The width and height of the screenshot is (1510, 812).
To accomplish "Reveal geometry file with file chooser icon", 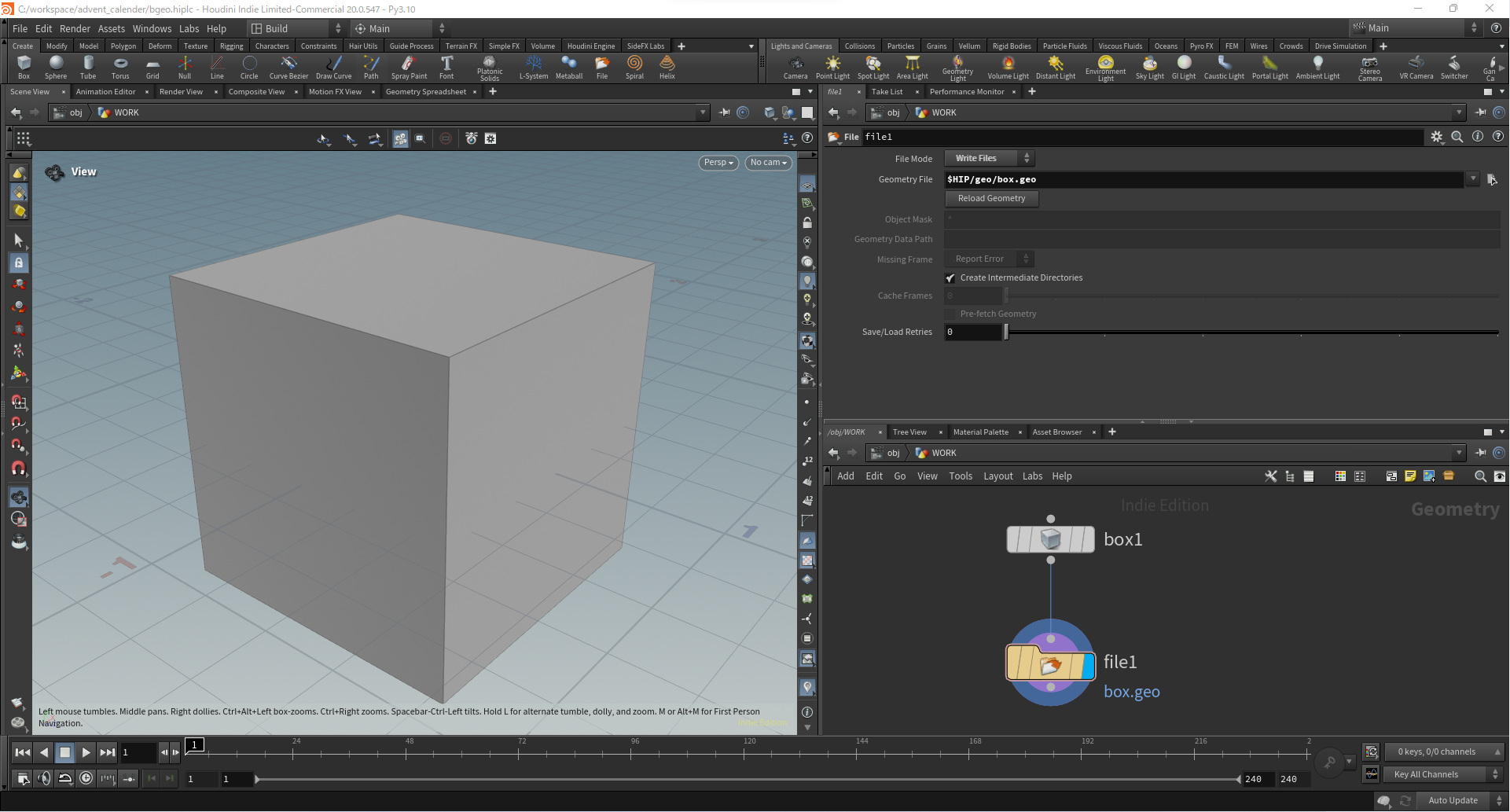I will point(1492,179).
